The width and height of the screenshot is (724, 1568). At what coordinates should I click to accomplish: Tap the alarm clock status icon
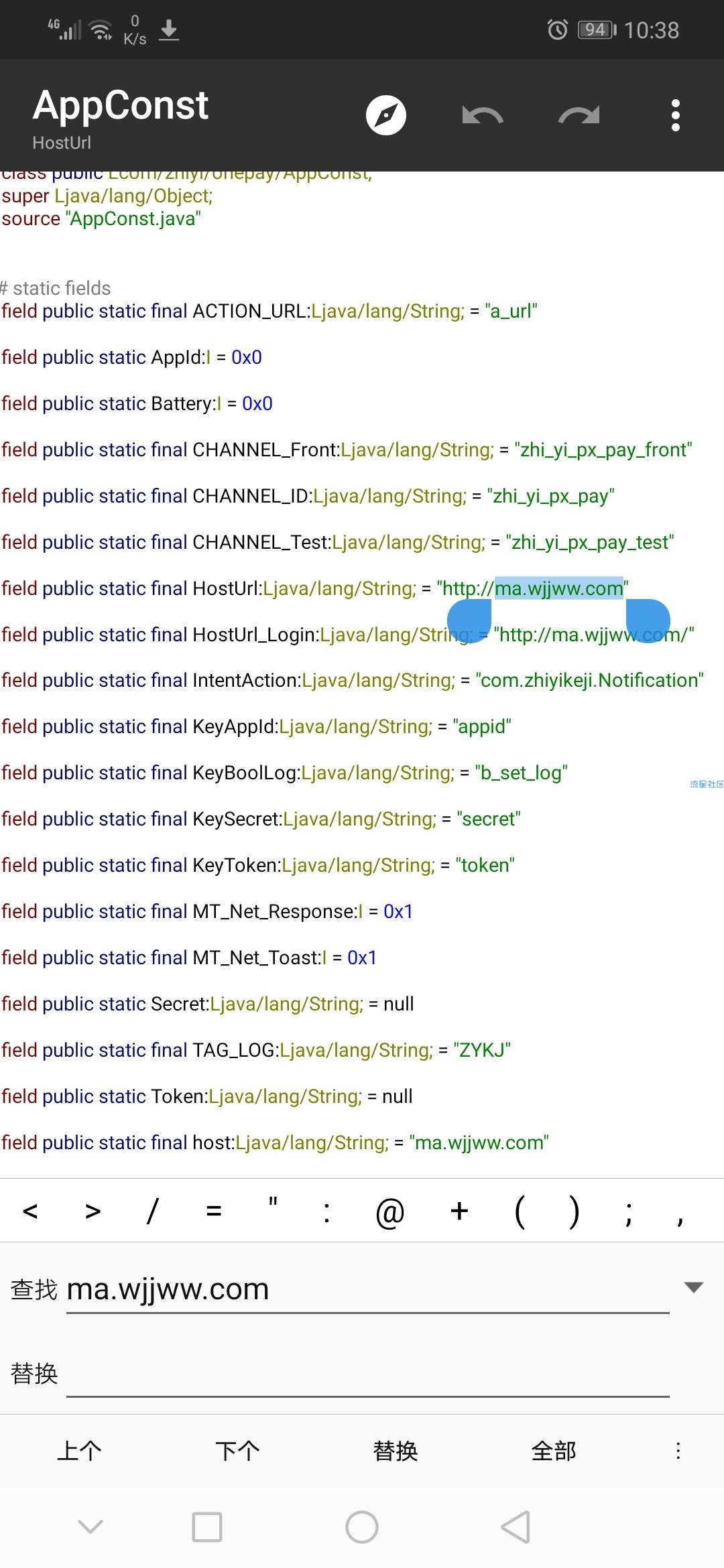pos(558,29)
